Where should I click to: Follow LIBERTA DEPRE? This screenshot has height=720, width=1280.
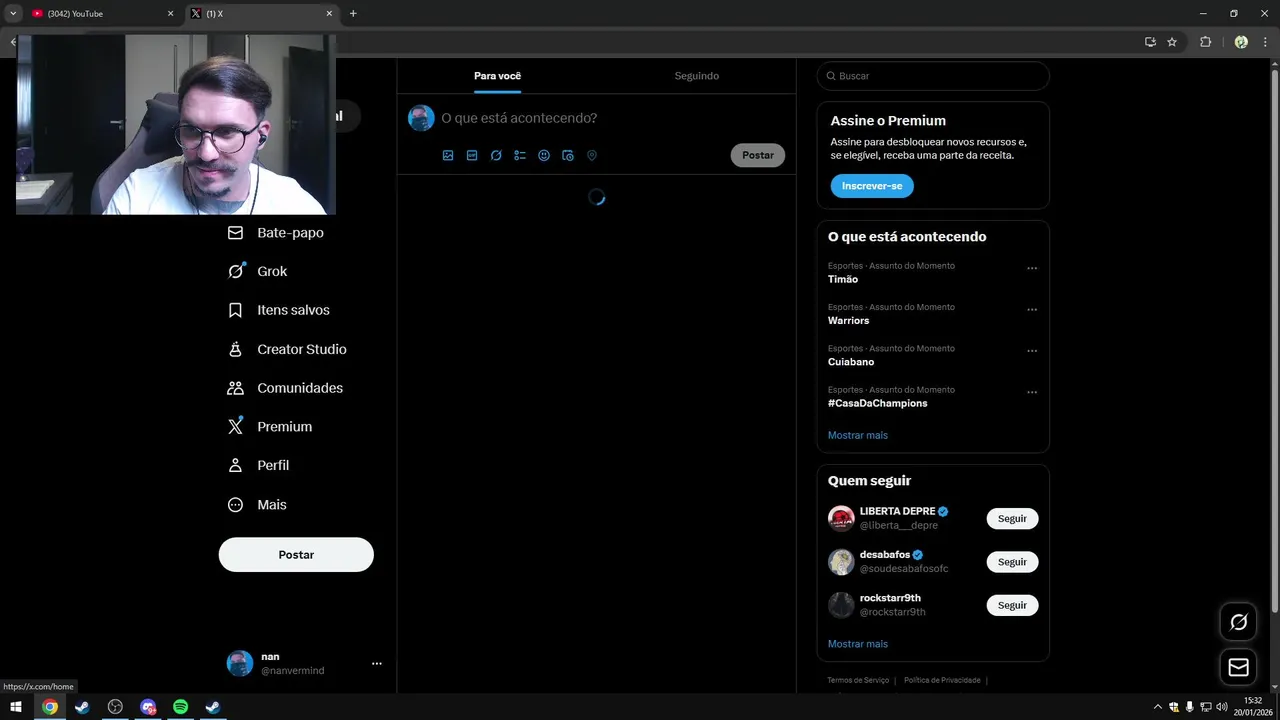1012,519
